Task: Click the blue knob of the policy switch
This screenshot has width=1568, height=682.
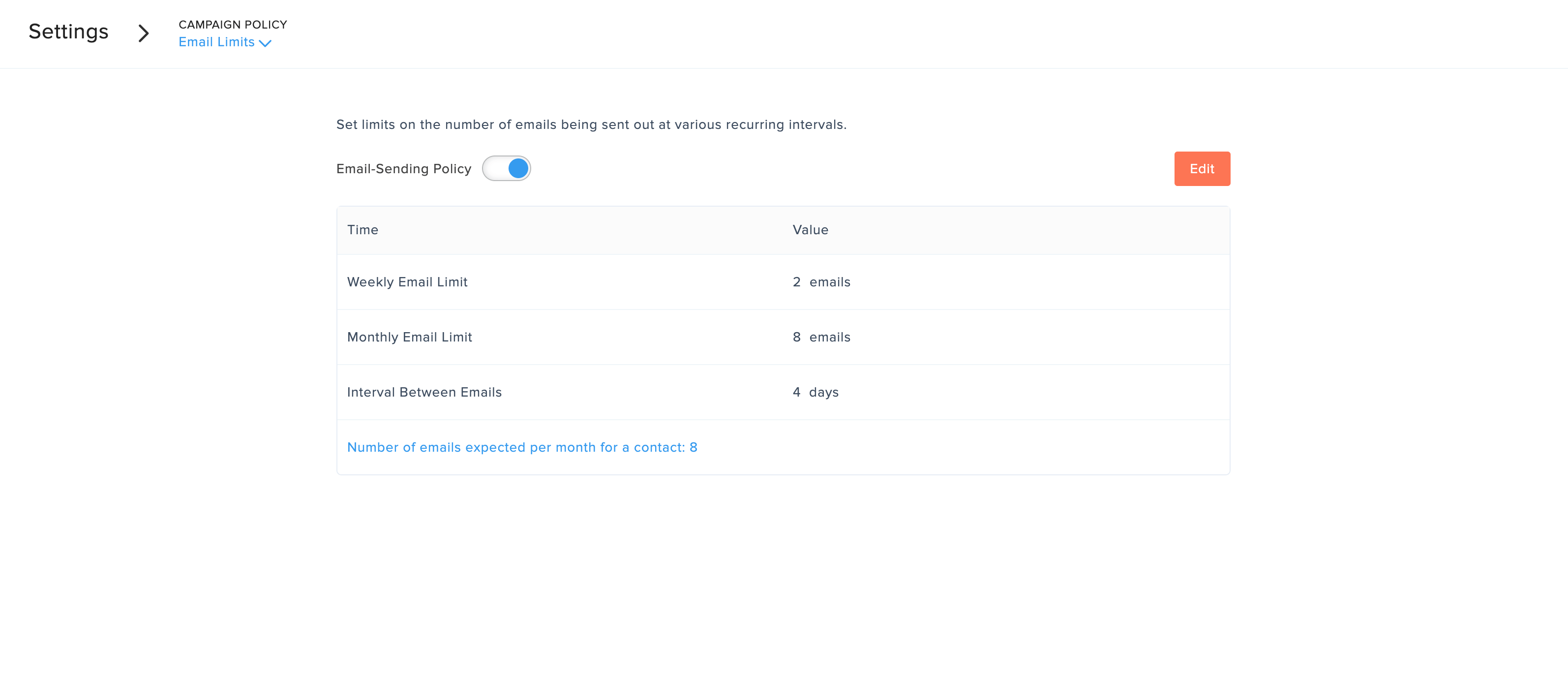Action: coord(518,169)
